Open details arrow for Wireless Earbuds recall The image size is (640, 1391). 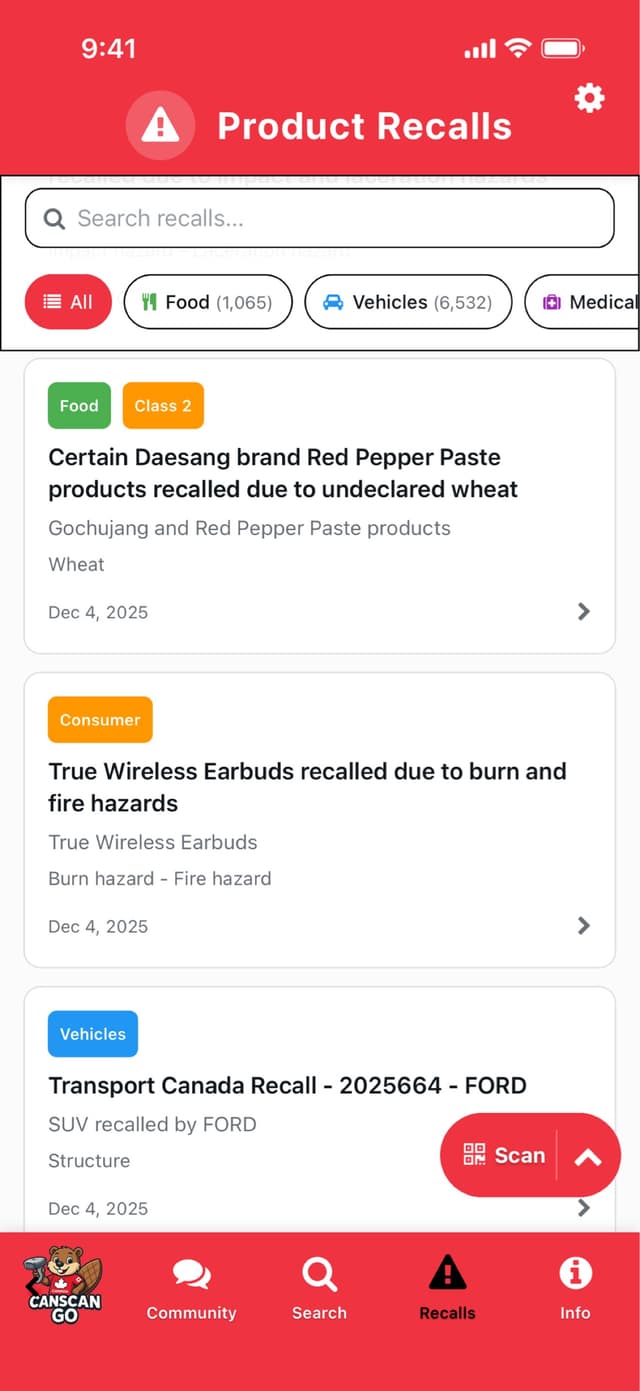583,925
